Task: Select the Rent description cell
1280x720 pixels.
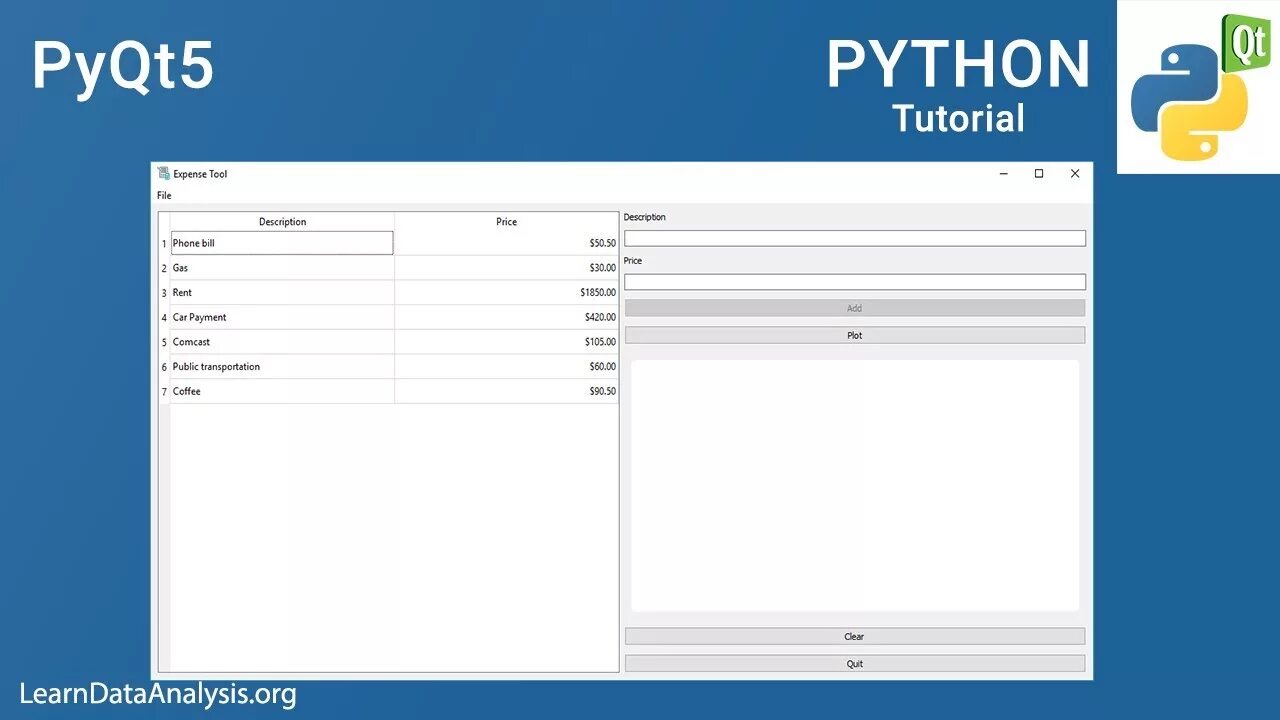Action: point(283,293)
